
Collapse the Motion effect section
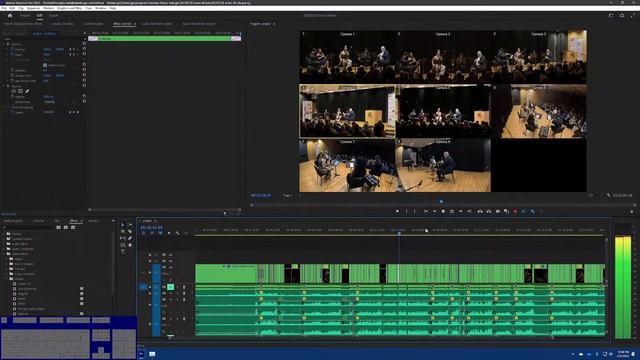[4, 44]
